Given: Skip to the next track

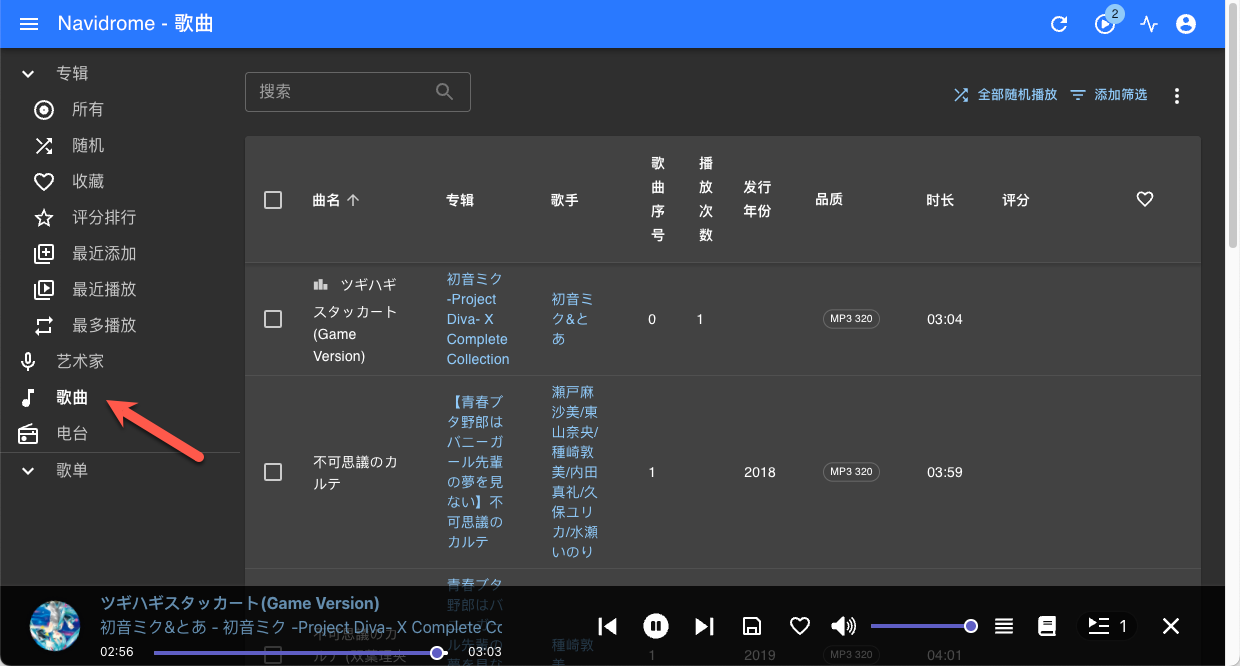Looking at the screenshot, I should [705, 626].
